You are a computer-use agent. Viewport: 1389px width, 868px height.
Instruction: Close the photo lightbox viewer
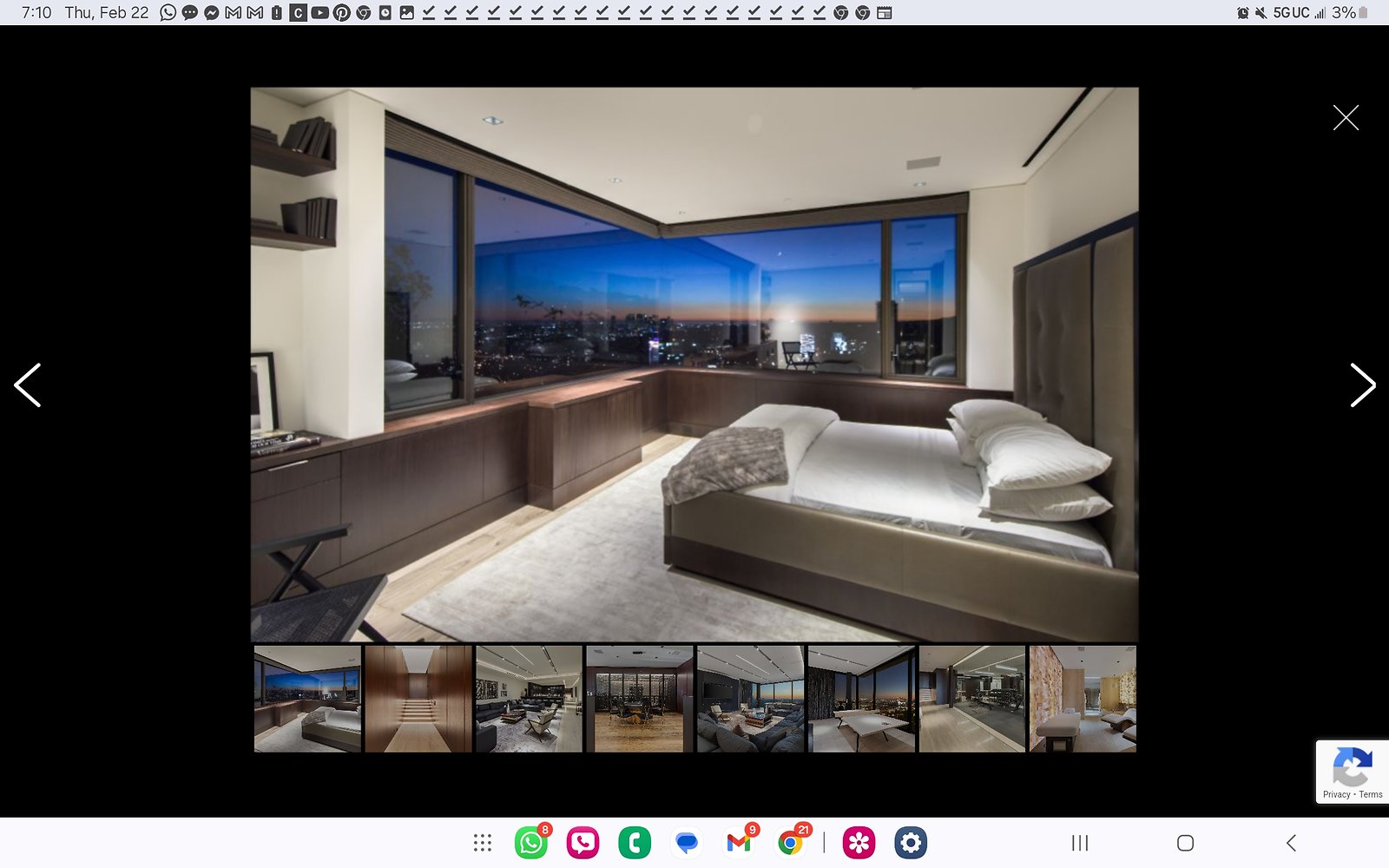coord(1346,117)
